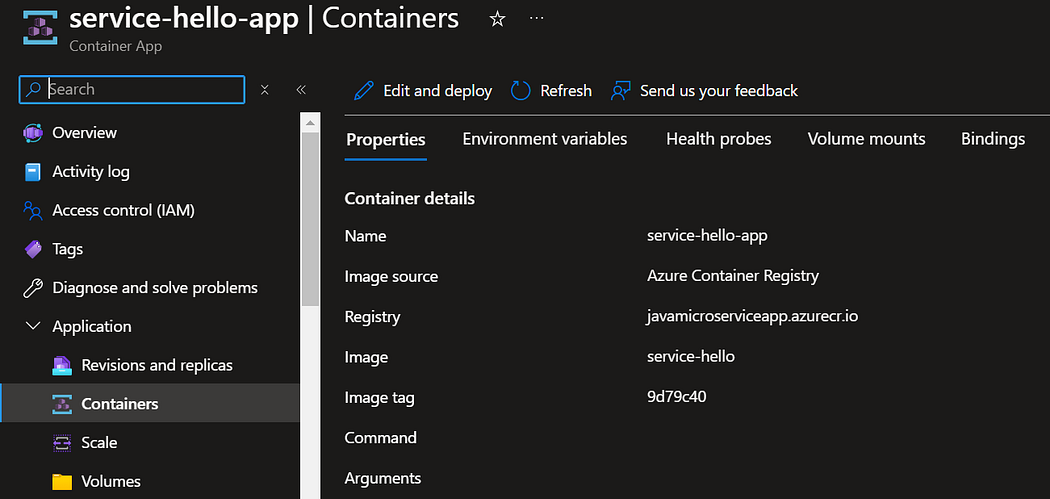Click the Activity log icon
Image resolution: width=1050 pixels, height=499 pixels.
pyautogui.click(x=33, y=171)
